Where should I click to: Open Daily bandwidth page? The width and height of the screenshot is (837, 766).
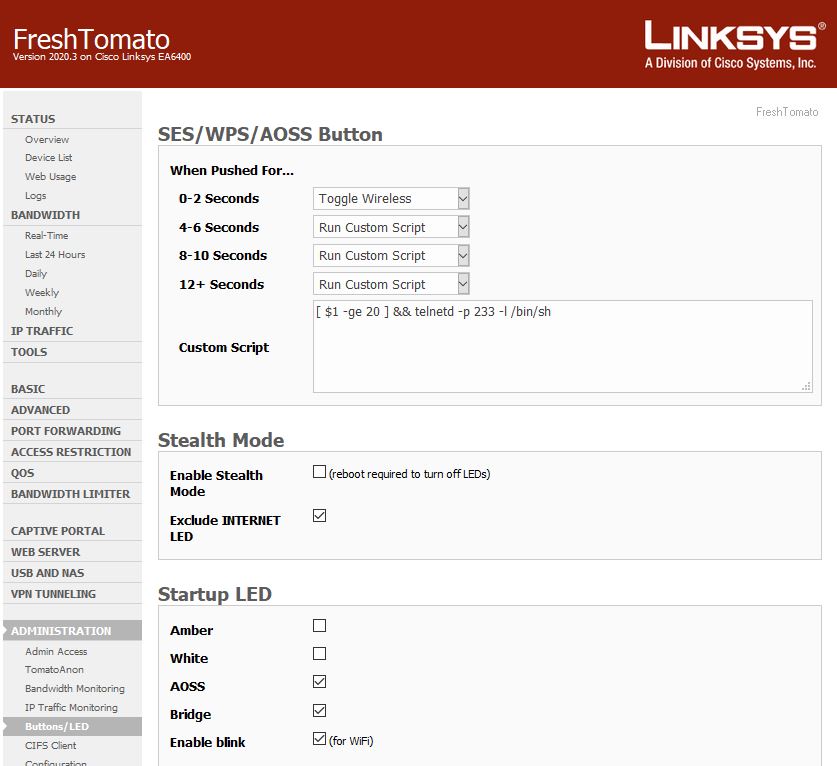click(x=36, y=274)
